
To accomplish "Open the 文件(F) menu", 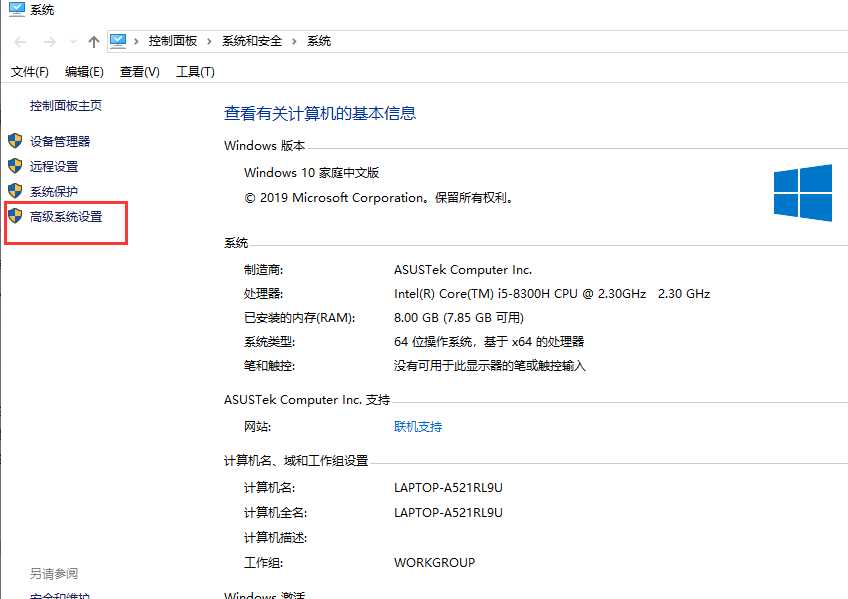I will [x=30, y=72].
